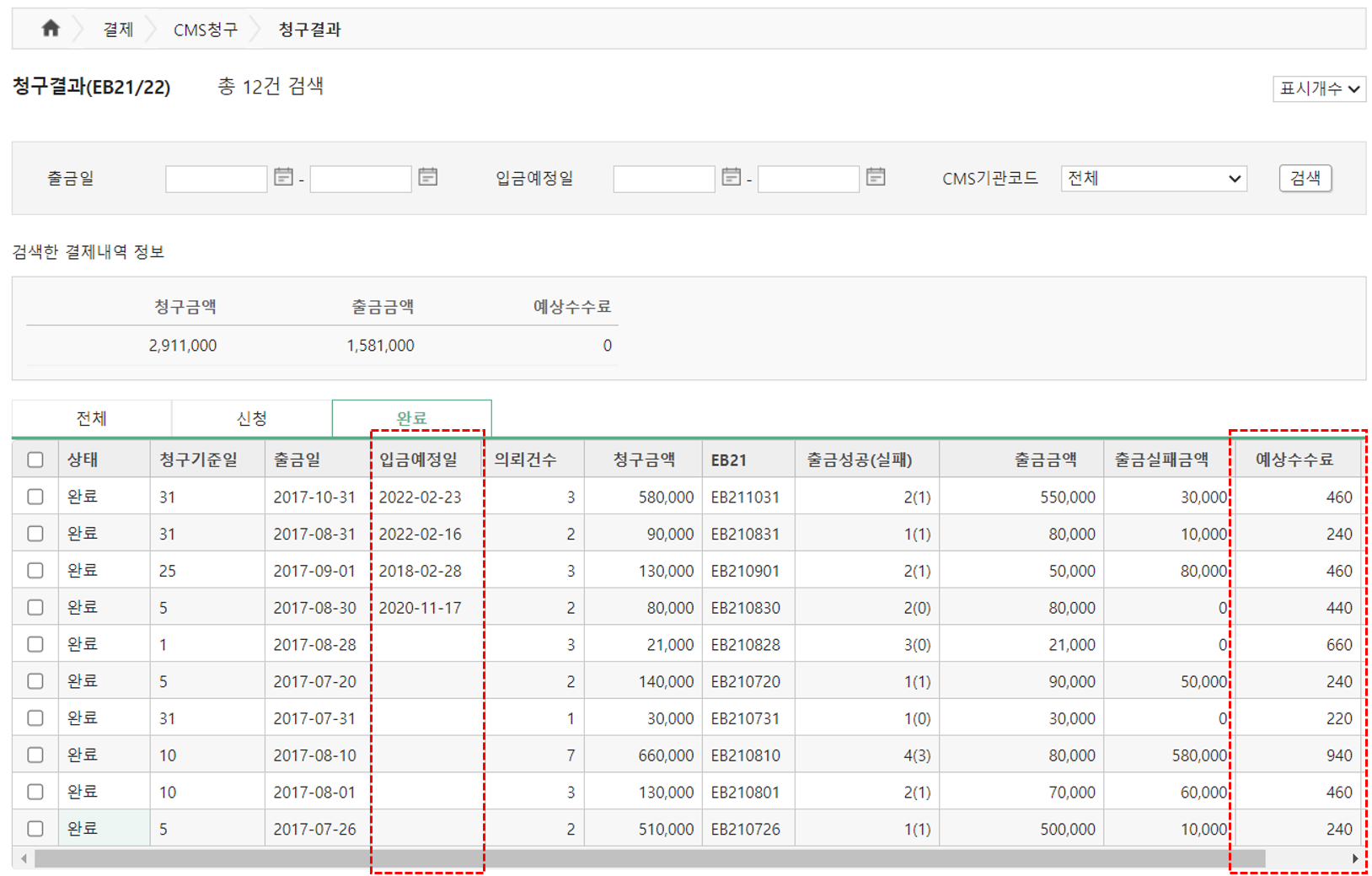This screenshot has width=1372, height=876.
Task: Click the 총 12건 검색 text
Action: [271, 86]
